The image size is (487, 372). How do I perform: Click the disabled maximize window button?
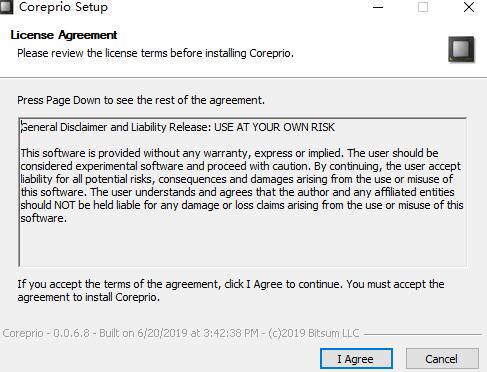tap(423, 7)
